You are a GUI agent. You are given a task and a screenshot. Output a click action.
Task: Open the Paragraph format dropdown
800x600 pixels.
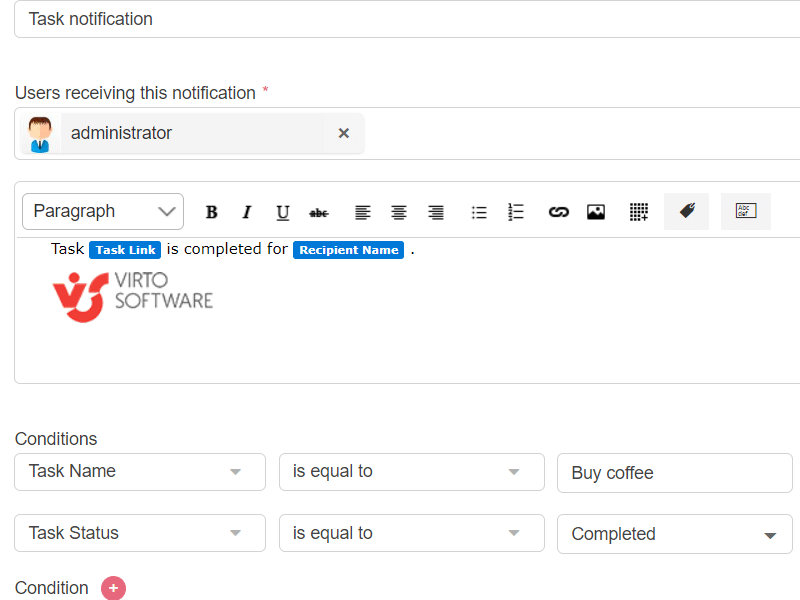pyautogui.click(x=103, y=211)
